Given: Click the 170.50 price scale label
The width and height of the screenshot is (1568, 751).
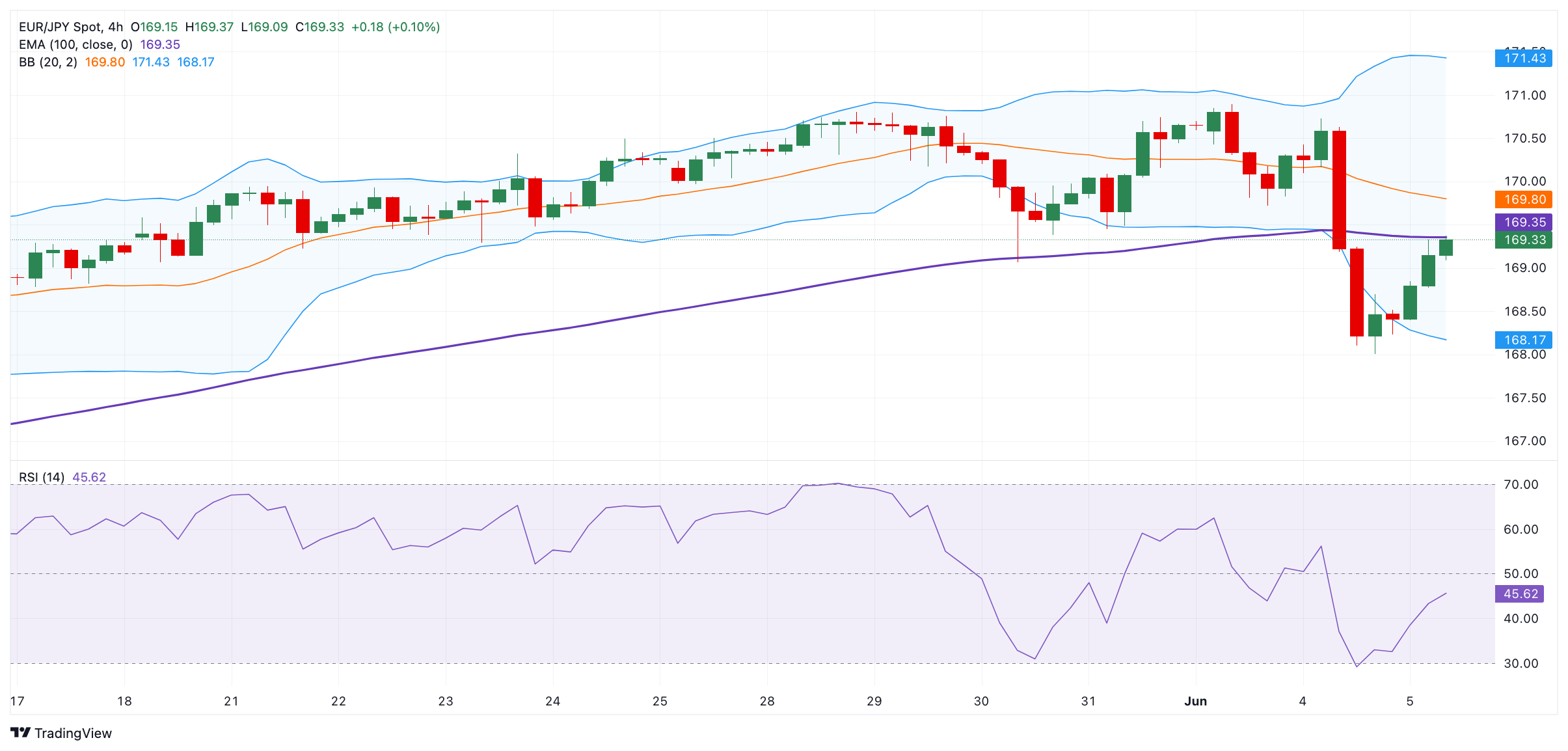Looking at the screenshot, I should (1525, 138).
